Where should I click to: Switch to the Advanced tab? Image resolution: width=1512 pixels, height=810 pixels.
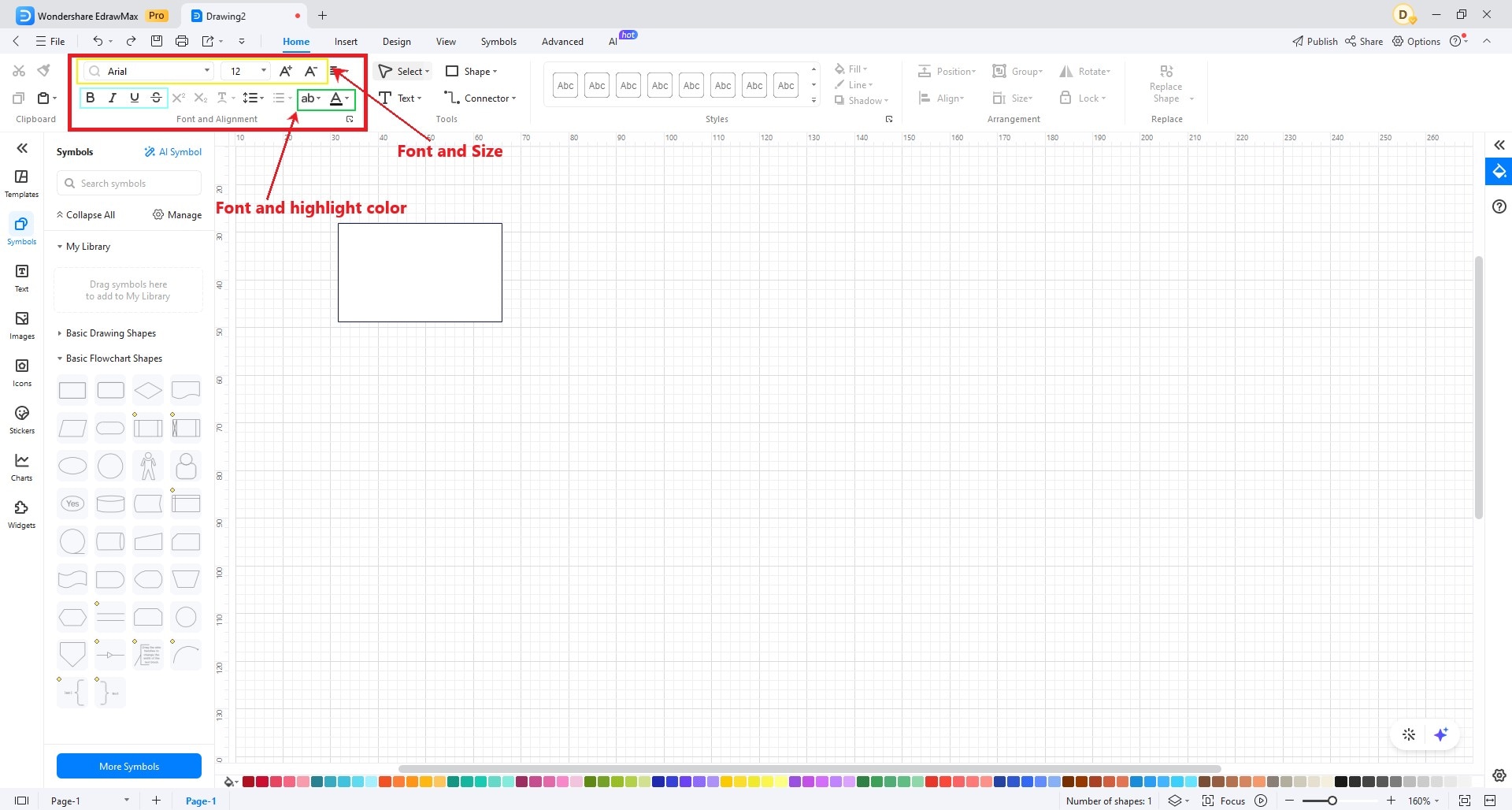coord(562,41)
